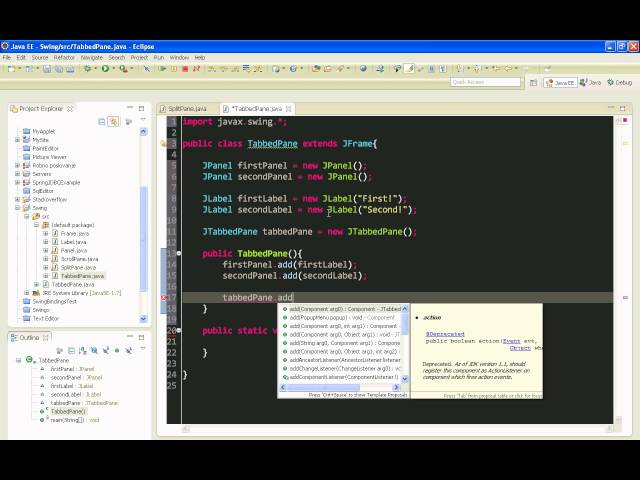Viewport: 640px width, 480px height.
Task: Open the Source menu
Action: point(40,58)
